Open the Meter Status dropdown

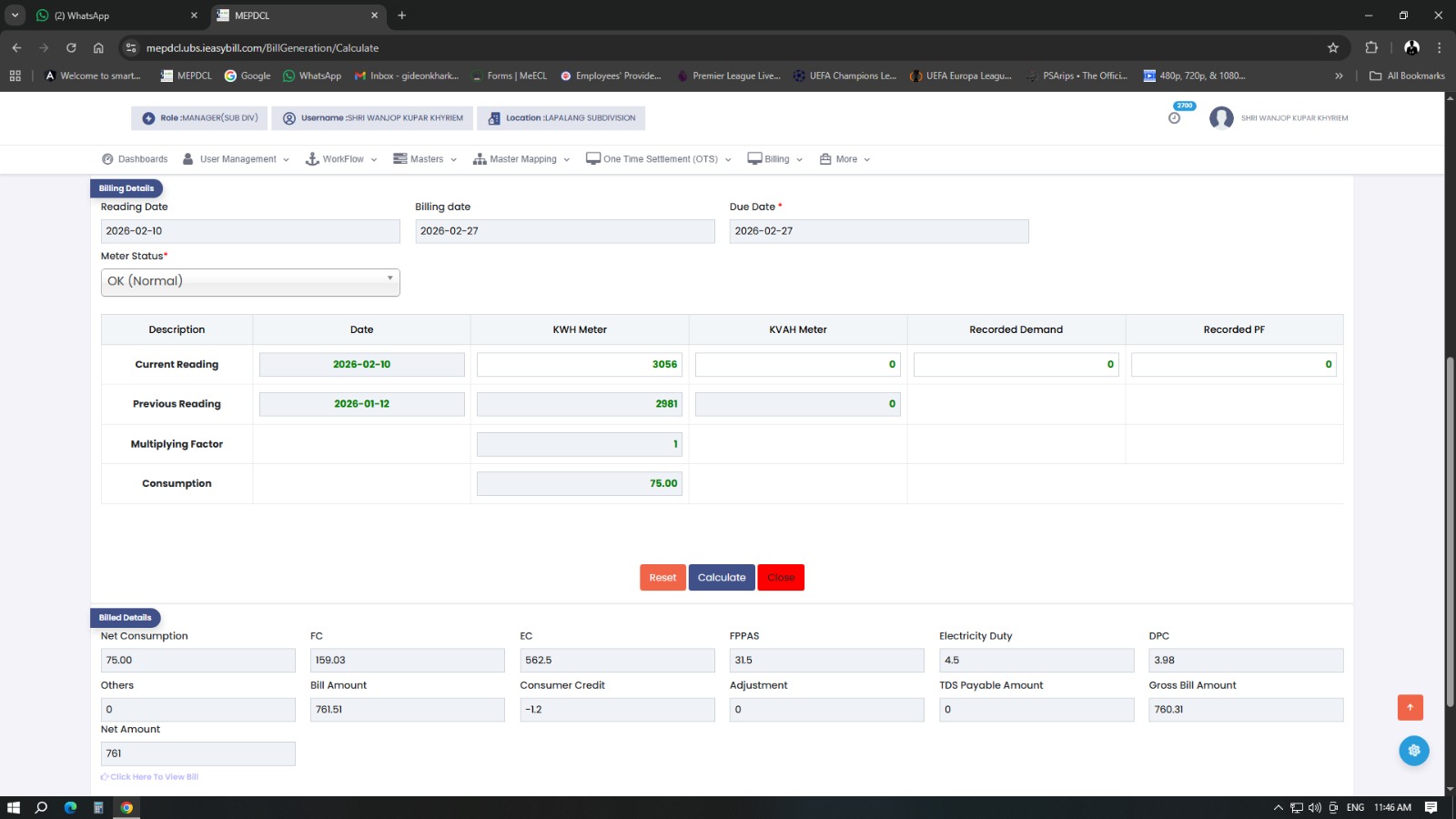tap(250, 281)
